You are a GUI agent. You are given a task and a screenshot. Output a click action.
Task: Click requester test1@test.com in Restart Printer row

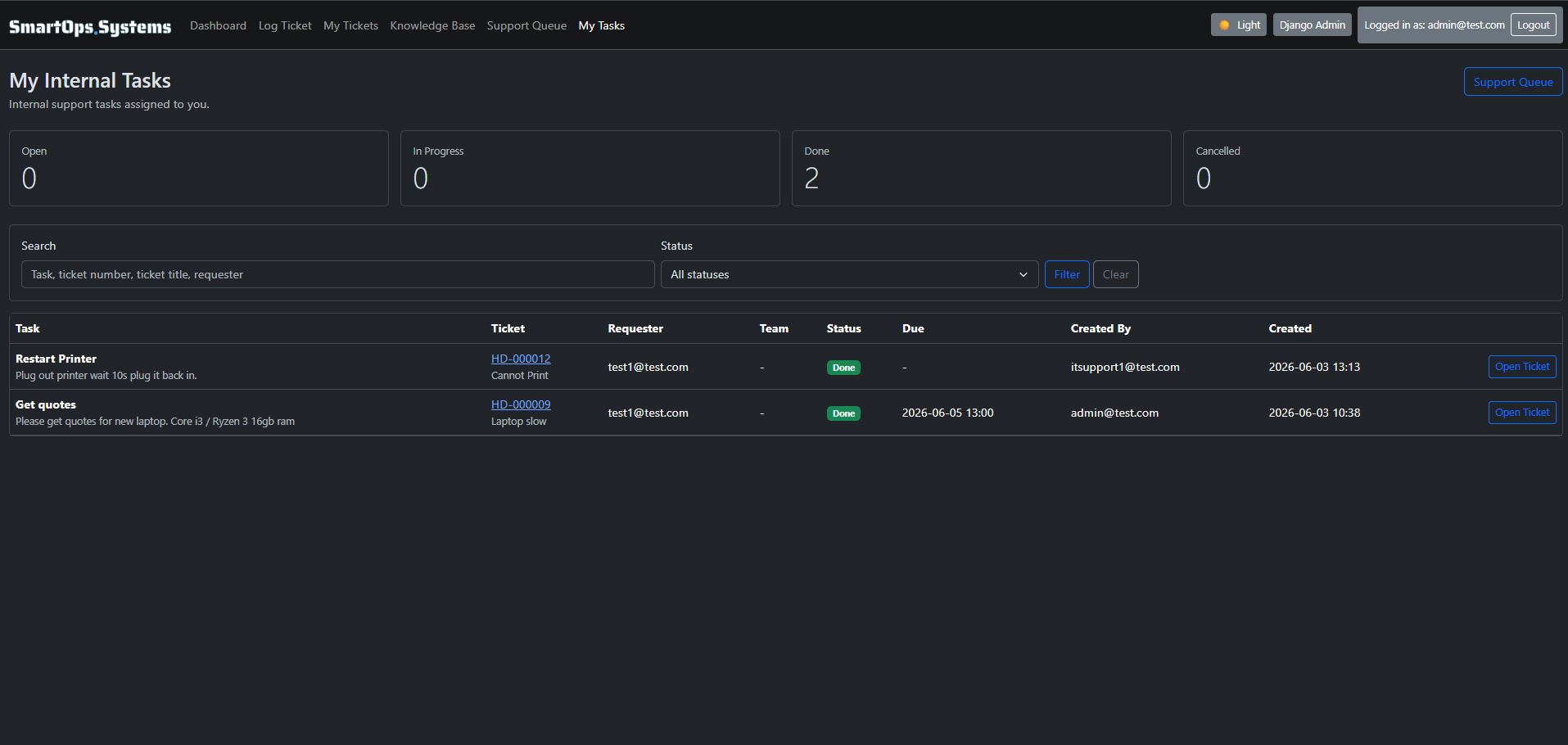(648, 367)
